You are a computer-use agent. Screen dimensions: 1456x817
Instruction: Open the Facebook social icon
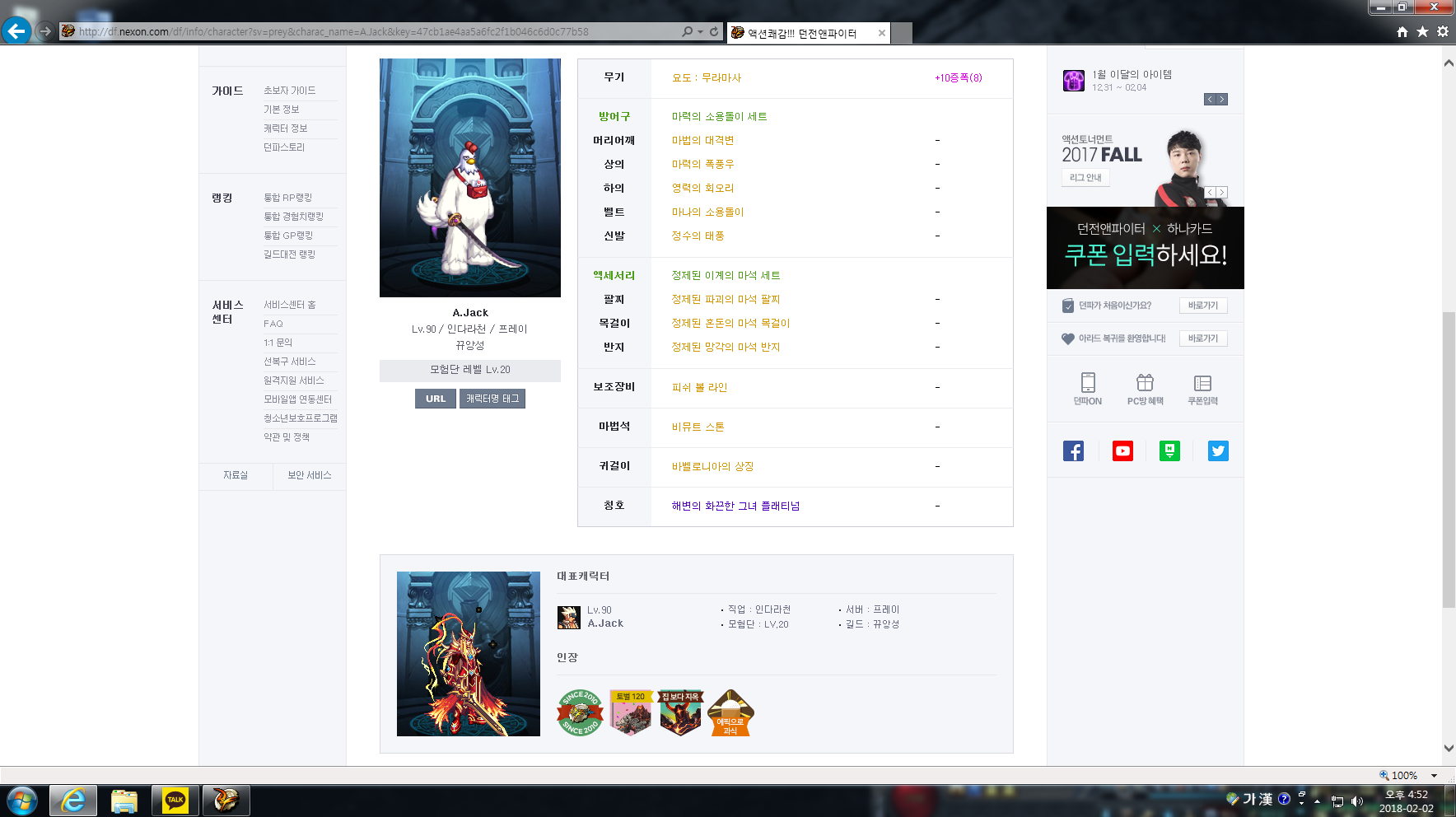click(x=1073, y=451)
